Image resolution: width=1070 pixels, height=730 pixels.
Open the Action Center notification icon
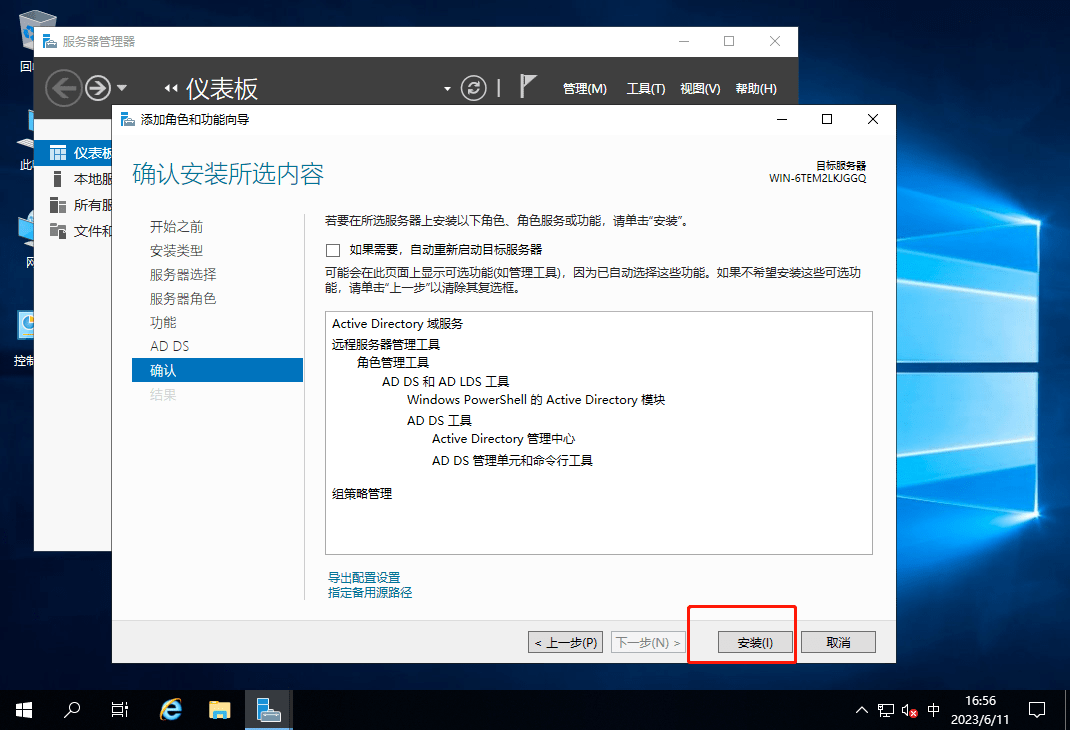coord(1037,710)
